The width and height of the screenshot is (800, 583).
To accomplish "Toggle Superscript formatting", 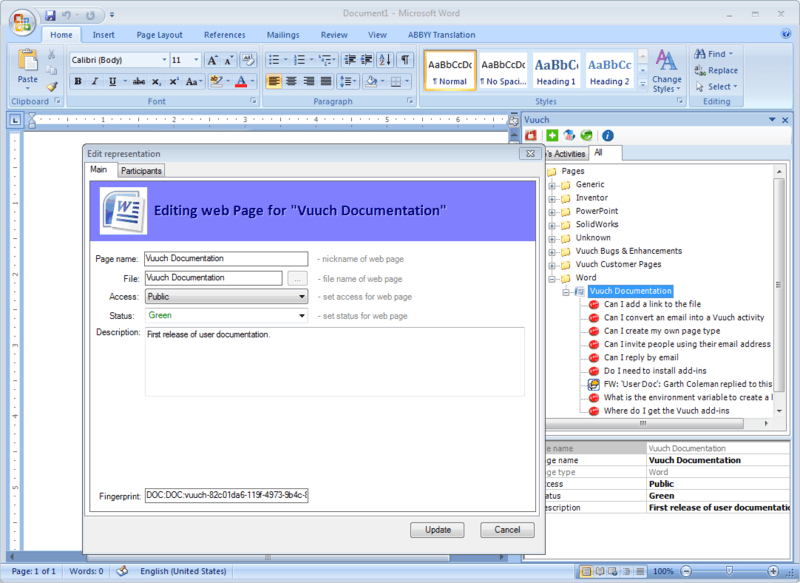I will [174, 81].
